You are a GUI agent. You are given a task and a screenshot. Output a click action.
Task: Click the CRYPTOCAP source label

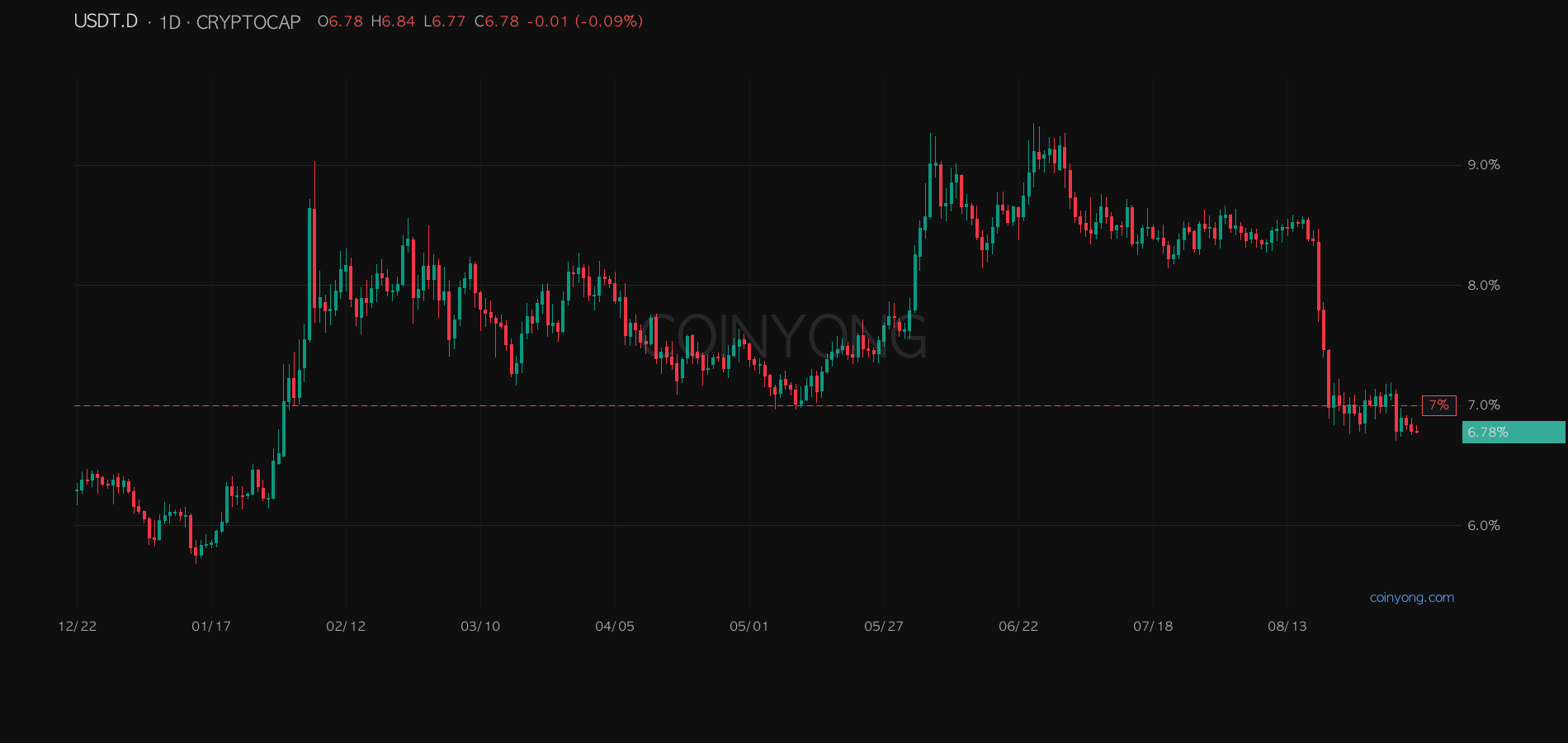[x=248, y=22]
